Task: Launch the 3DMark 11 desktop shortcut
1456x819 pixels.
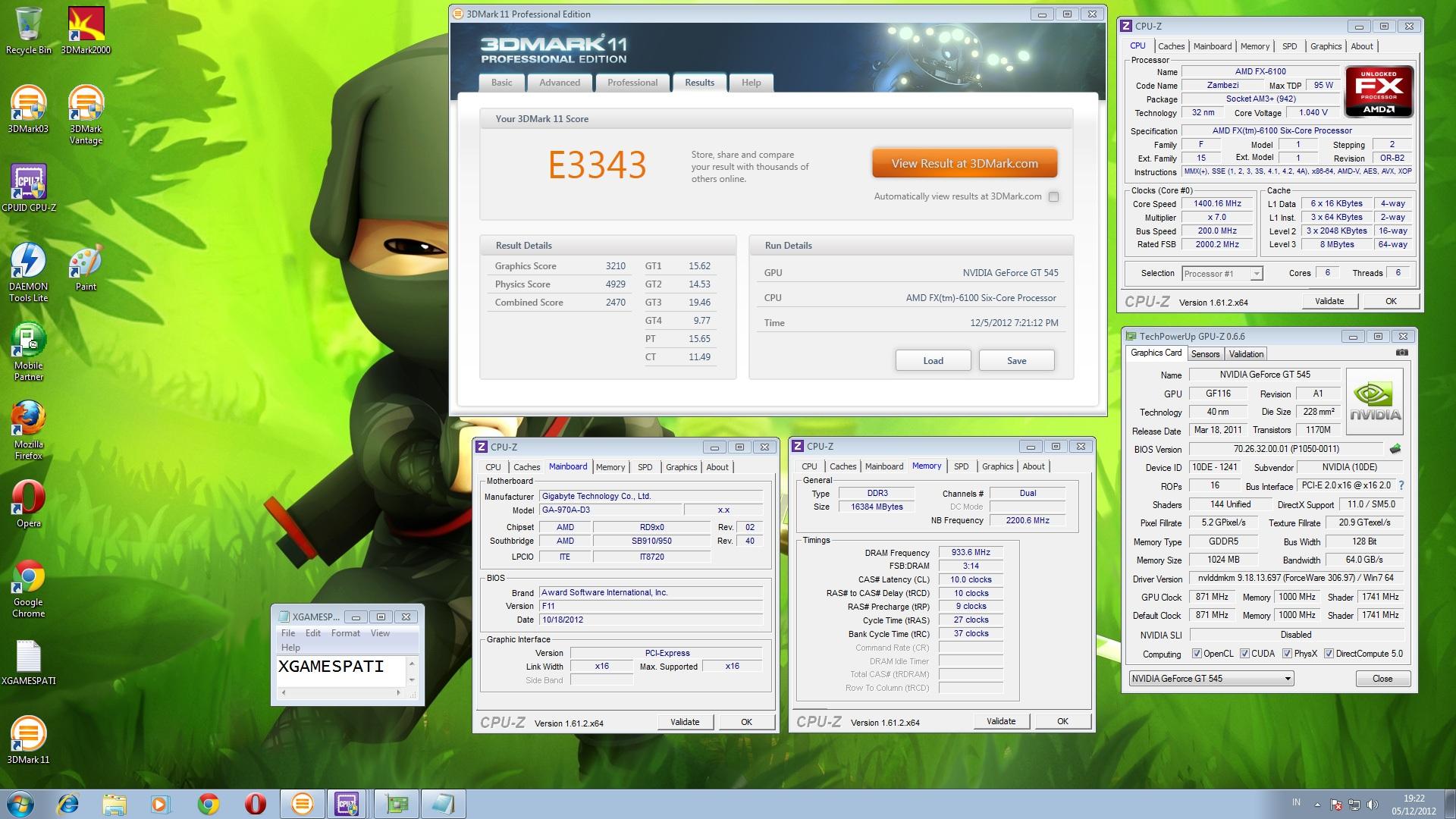Action: coord(28,740)
